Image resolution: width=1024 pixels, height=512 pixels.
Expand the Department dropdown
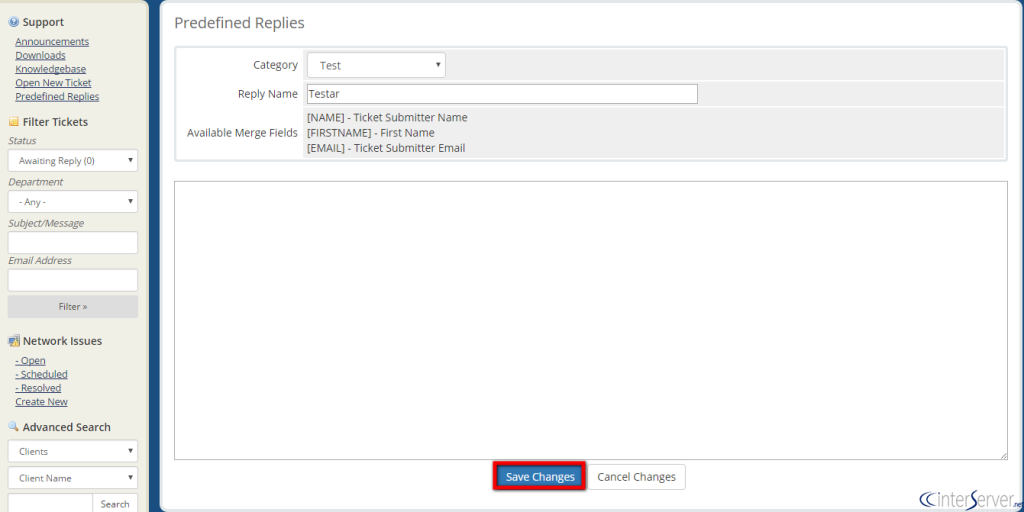(x=72, y=202)
